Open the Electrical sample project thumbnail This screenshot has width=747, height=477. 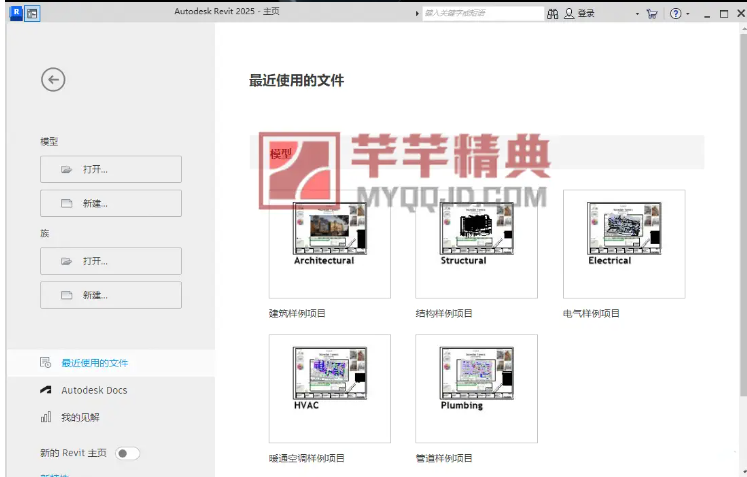point(624,244)
